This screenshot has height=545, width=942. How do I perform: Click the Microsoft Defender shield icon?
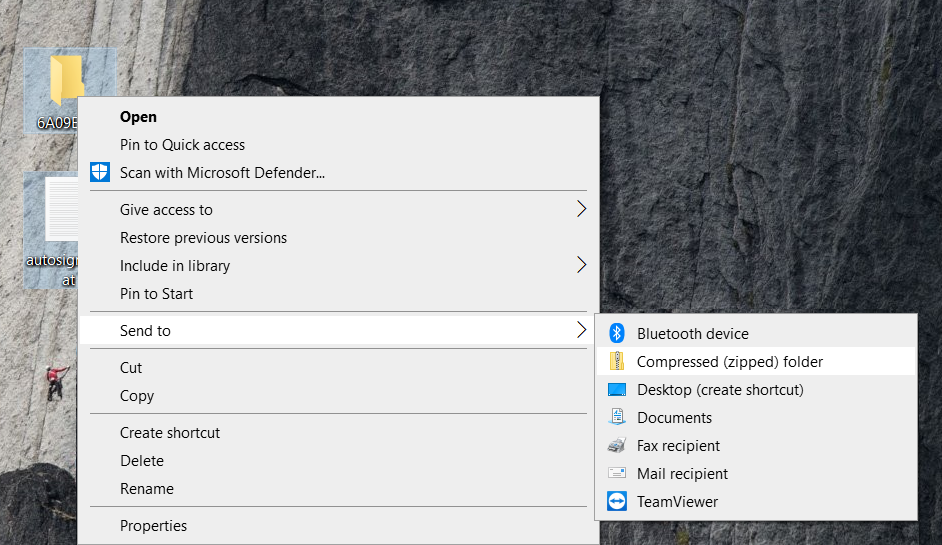pos(100,172)
